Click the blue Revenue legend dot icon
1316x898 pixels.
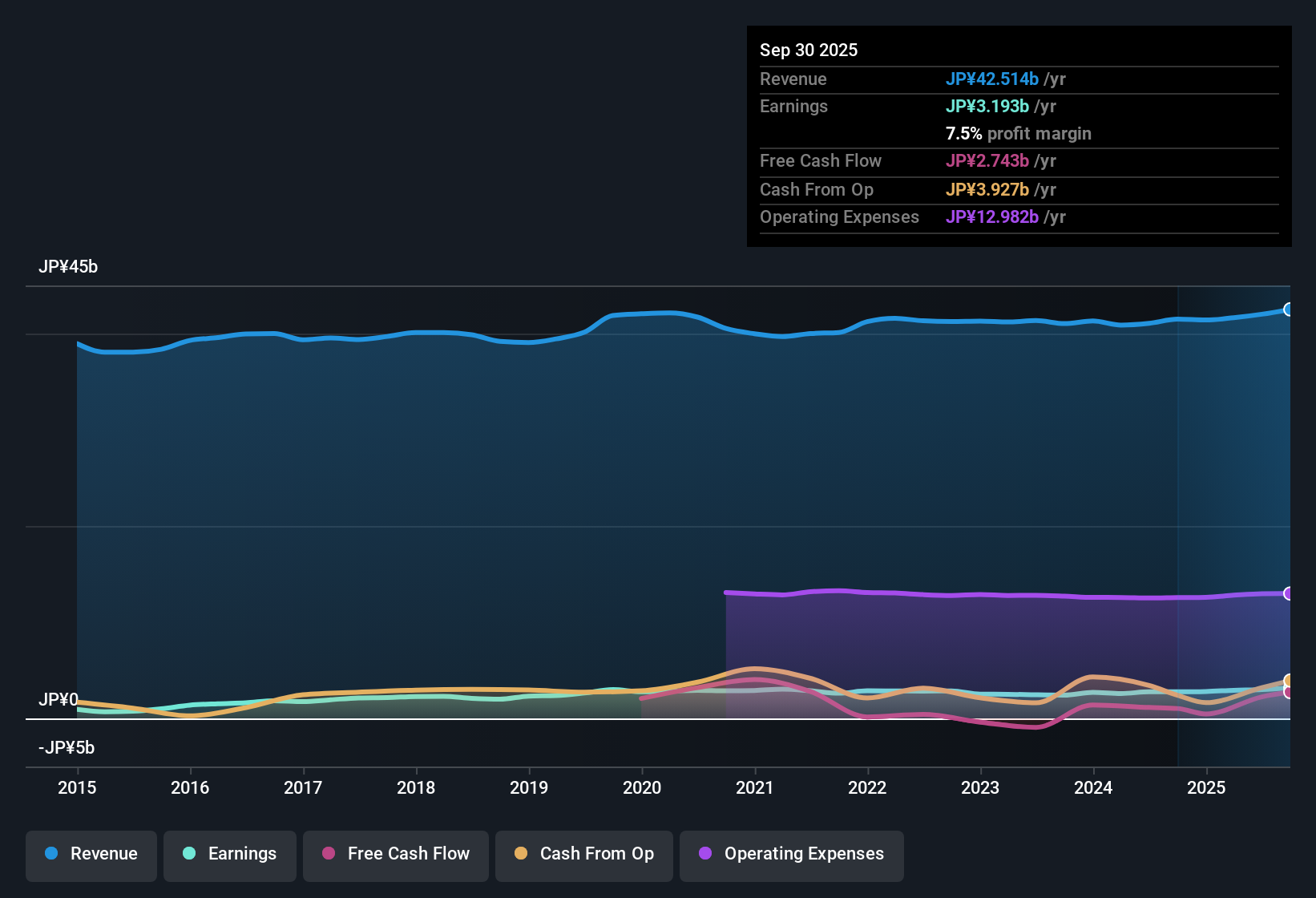coord(50,854)
